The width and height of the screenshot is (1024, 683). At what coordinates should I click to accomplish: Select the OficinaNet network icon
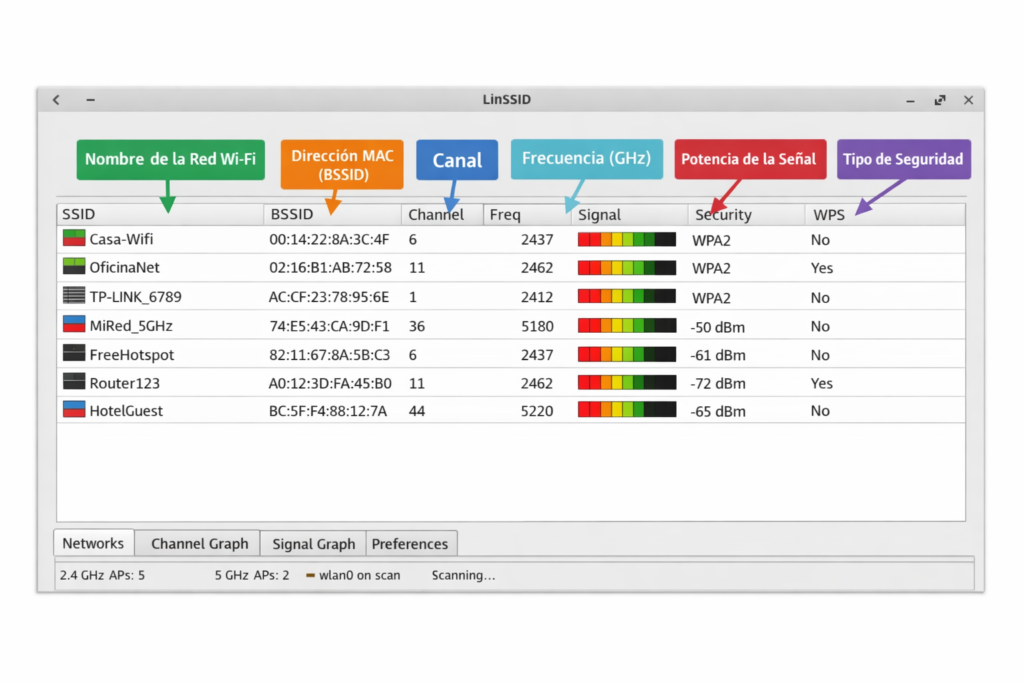point(73,267)
